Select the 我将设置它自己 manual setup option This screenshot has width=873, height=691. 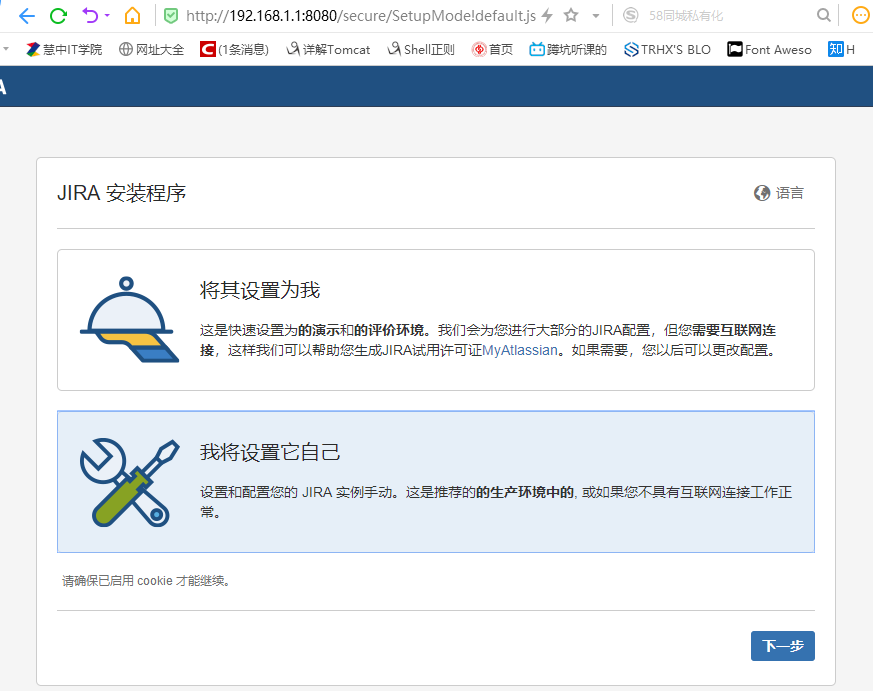pyautogui.click(x=435, y=482)
